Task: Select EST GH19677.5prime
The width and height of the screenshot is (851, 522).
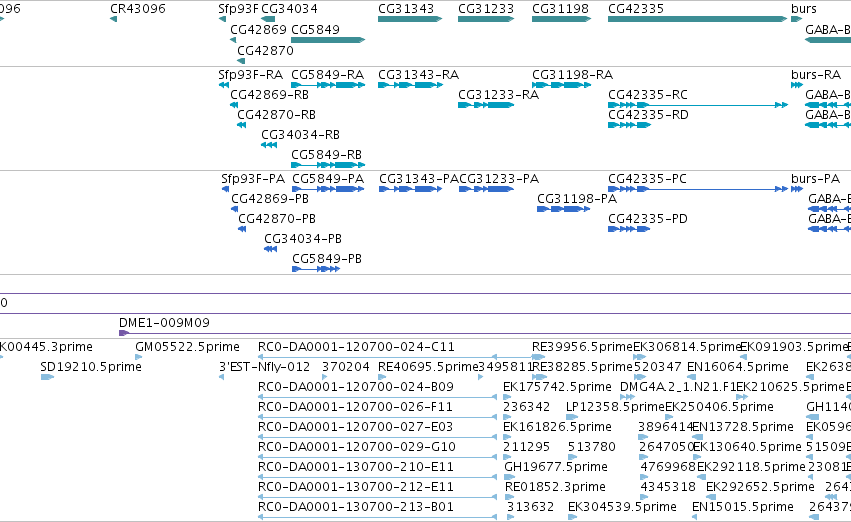Action: click(556, 467)
